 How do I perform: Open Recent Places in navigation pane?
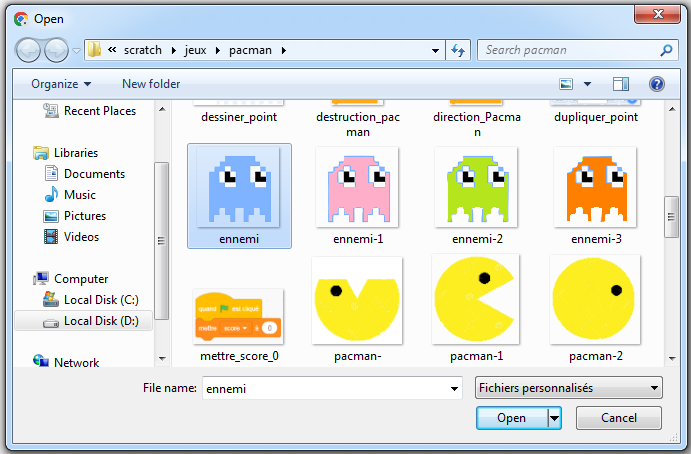pyautogui.click(x=100, y=111)
